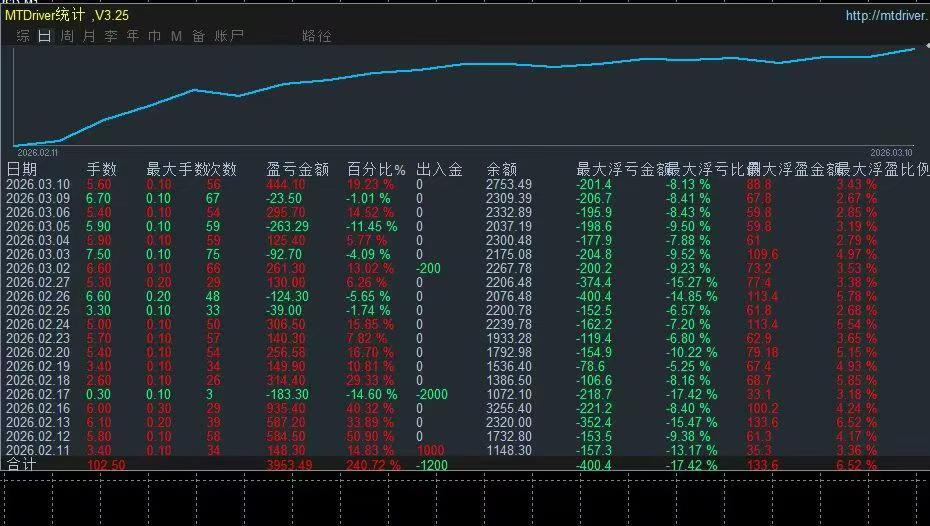The image size is (930, 526).
Task: Click the loss value -263.29
Action: coord(288,227)
